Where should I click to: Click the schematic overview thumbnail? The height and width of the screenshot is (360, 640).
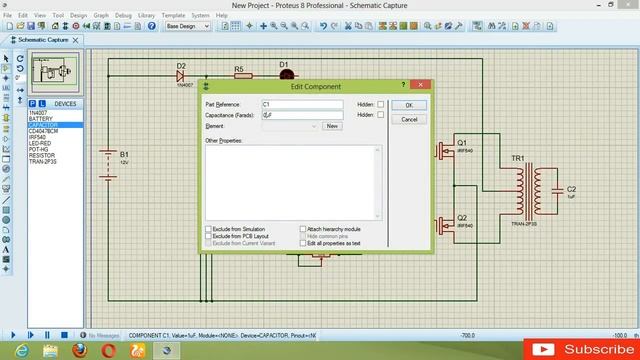tap(55, 72)
